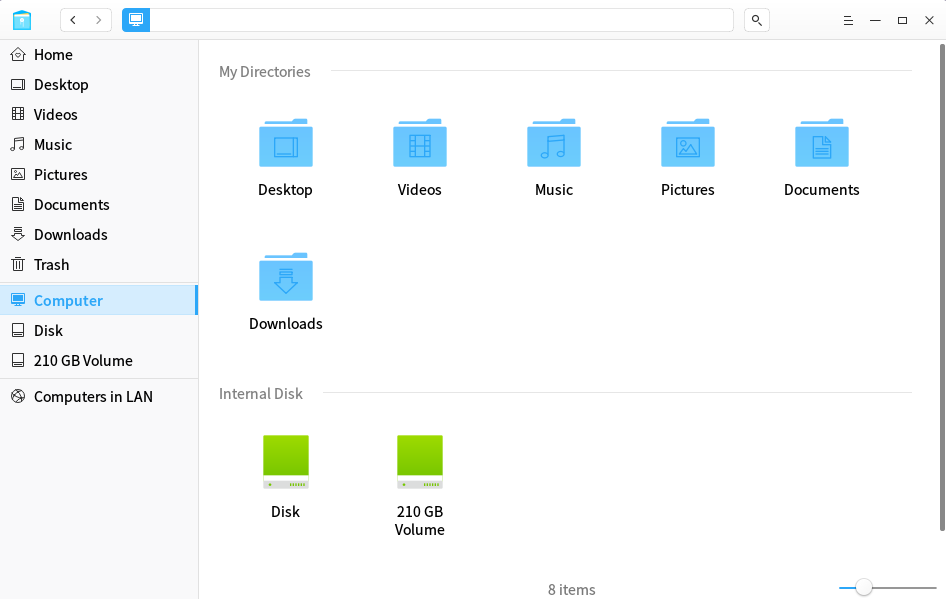The height and width of the screenshot is (599, 946).
Task: Open the Pictures folder icon
Action: click(687, 144)
